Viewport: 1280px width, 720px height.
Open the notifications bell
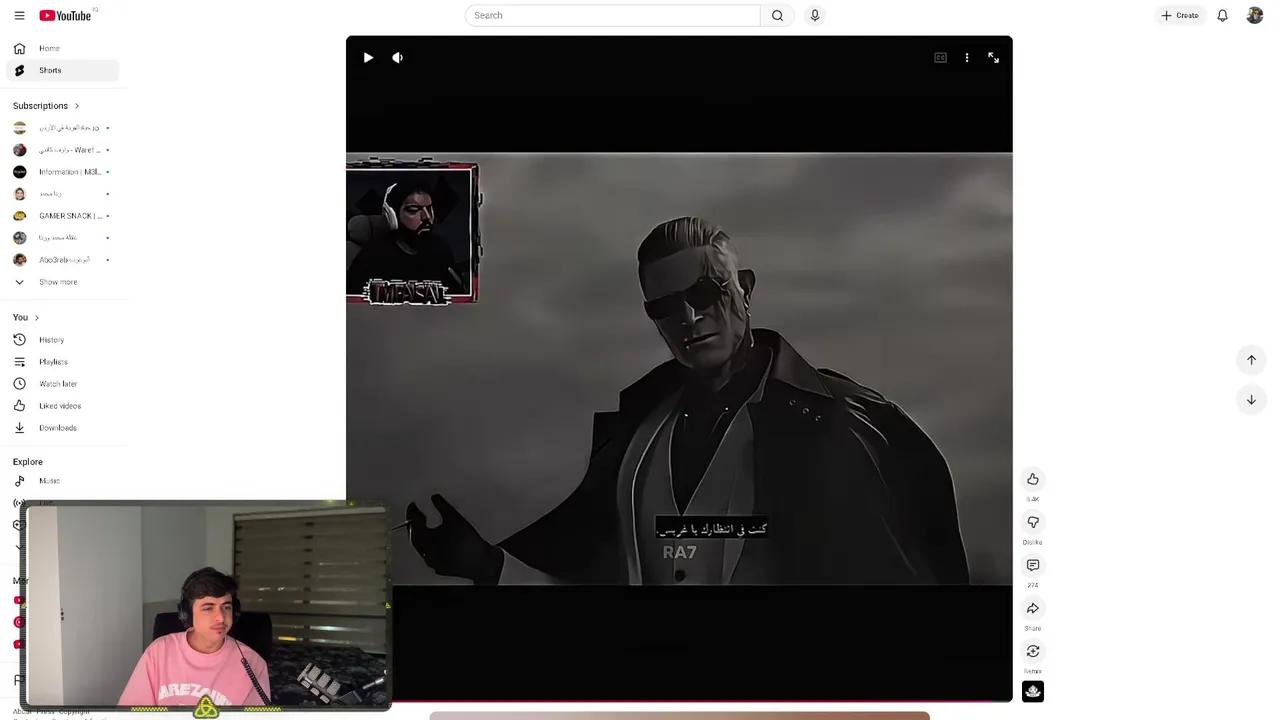point(1222,15)
